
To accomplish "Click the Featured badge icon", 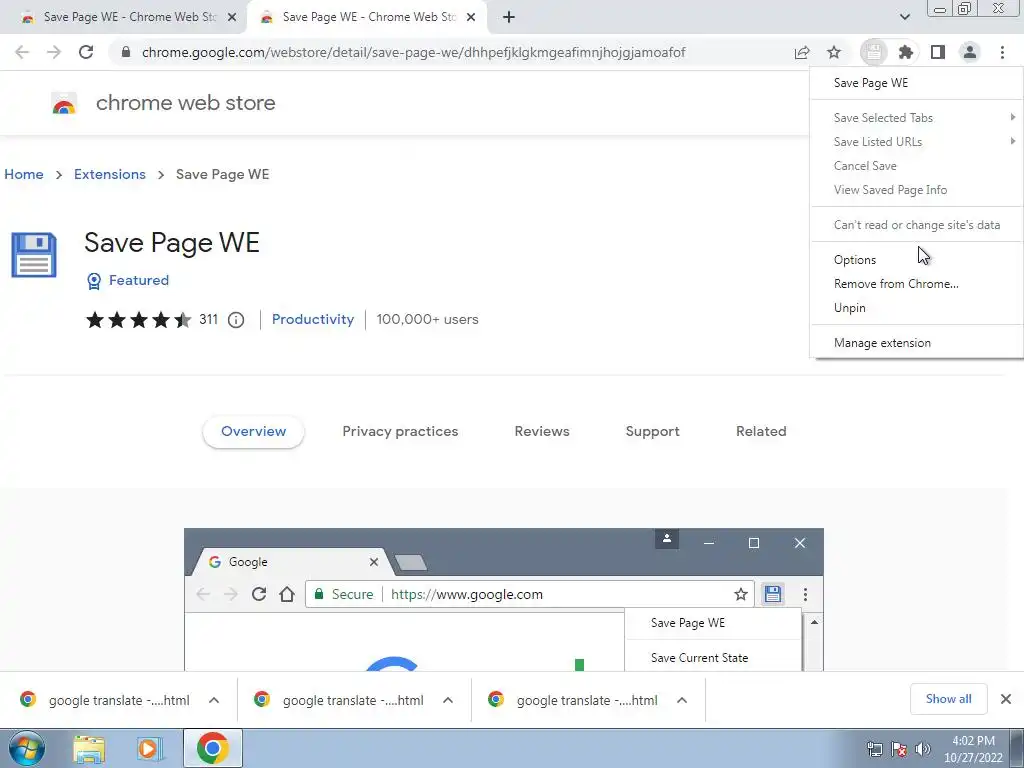I will point(94,281).
